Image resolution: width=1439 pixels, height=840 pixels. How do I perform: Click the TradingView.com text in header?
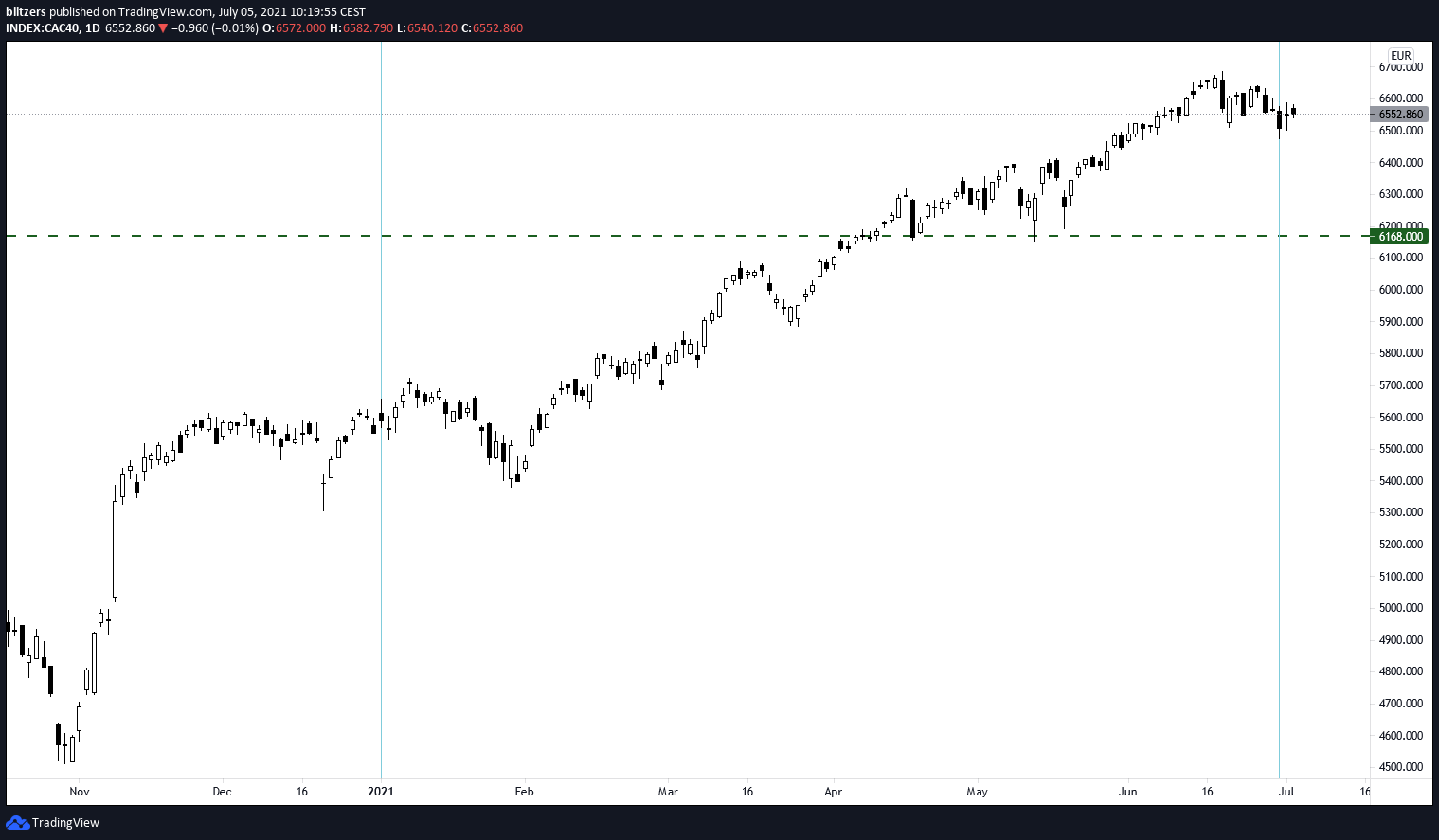[166, 12]
